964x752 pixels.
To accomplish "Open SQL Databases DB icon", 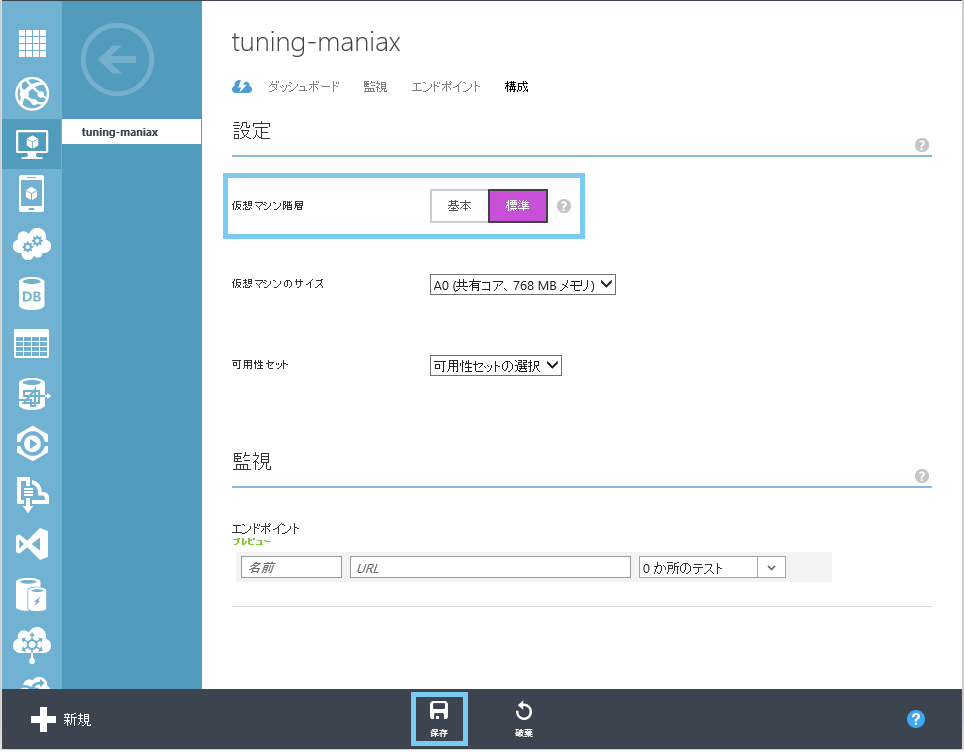I will [32, 294].
